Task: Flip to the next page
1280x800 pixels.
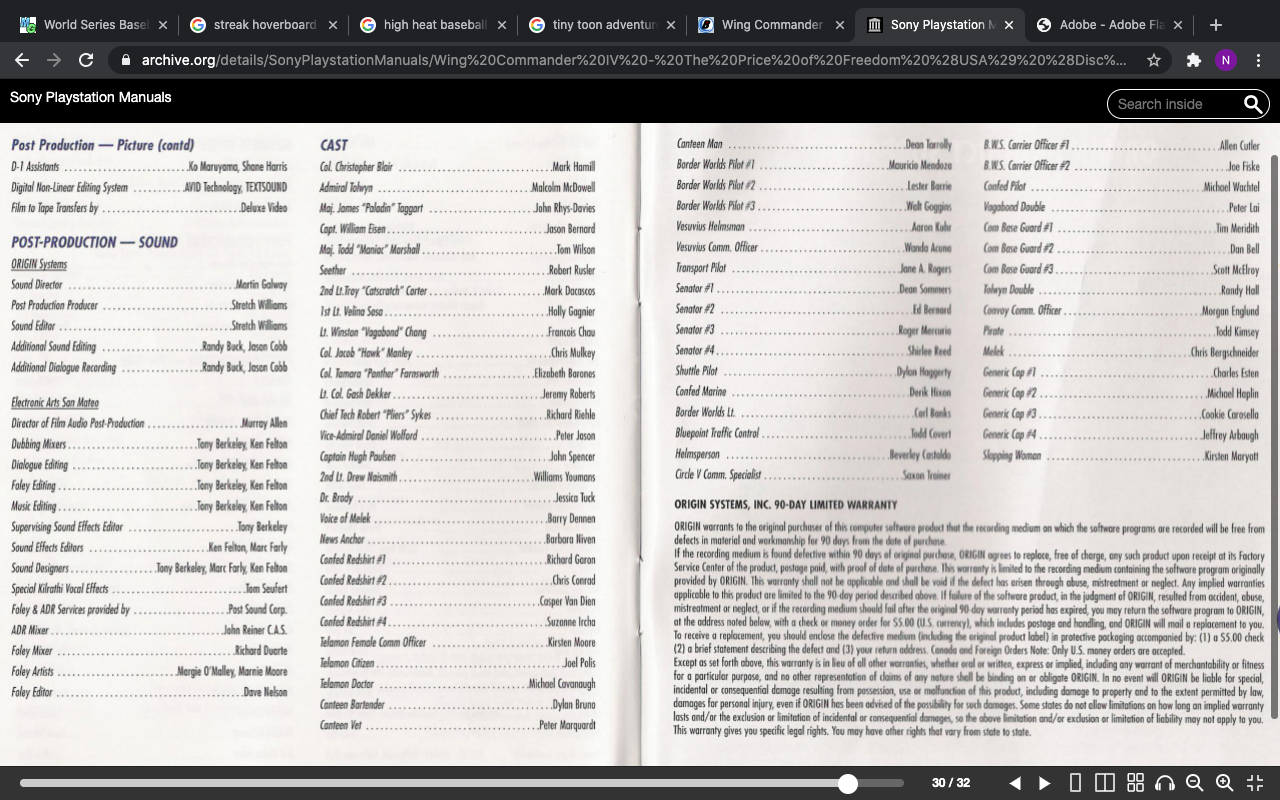Action: (1044, 783)
